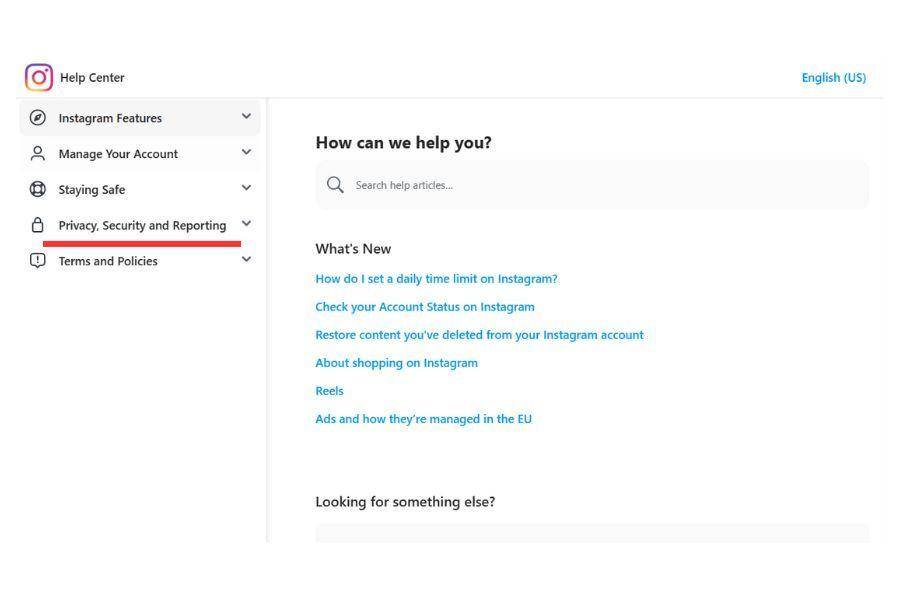Image resolution: width=900 pixels, height=600 pixels.
Task: Click the alert bubble icon beside Terms and Policies
Action: [x=38, y=261]
